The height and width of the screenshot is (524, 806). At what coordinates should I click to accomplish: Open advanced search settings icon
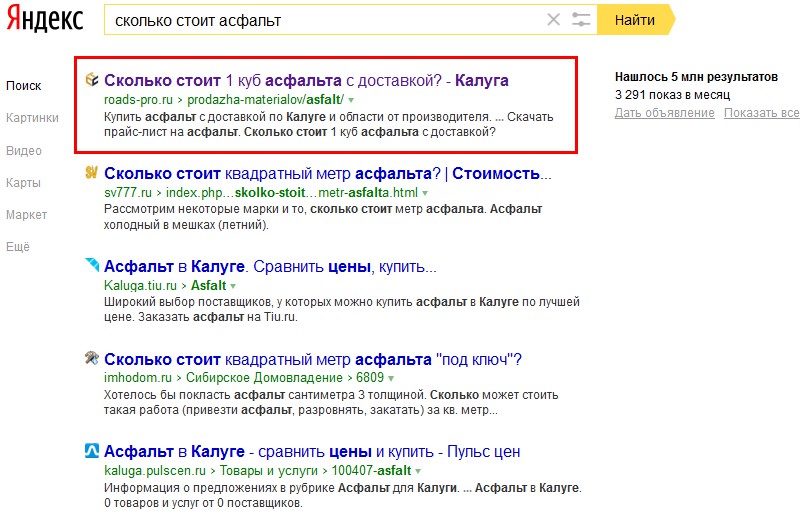tap(581, 20)
